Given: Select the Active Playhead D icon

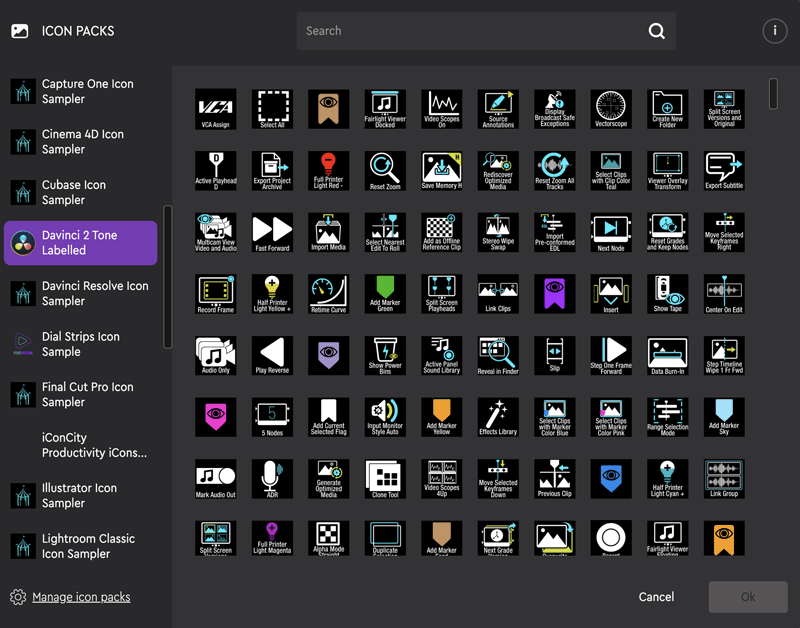Looking at the screenshot, I should coord(215,171).
